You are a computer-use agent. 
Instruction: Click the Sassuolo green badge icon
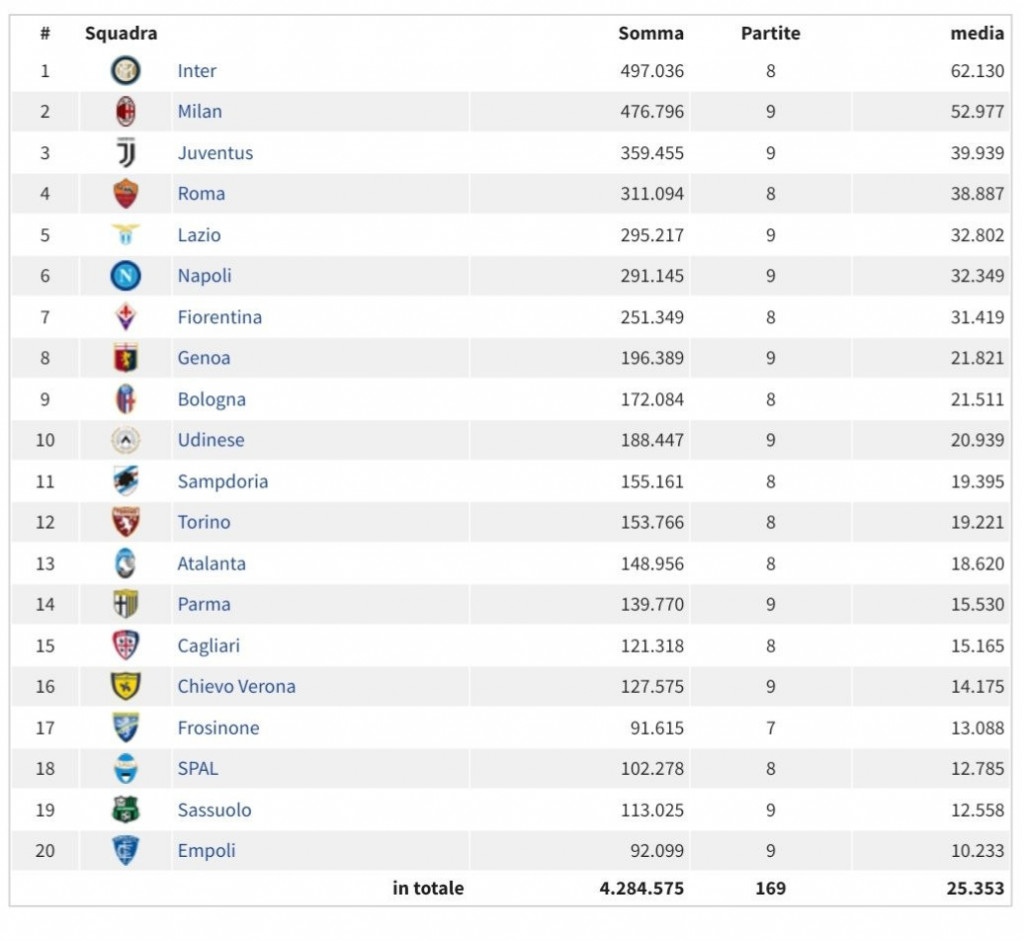pos(125,810)
